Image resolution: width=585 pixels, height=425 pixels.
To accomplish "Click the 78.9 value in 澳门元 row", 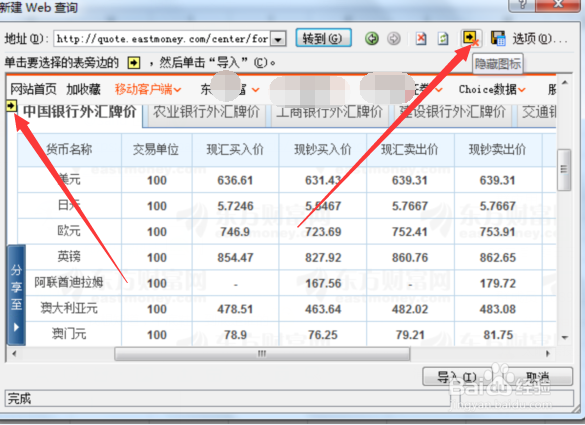I will [x=235, y=335].
